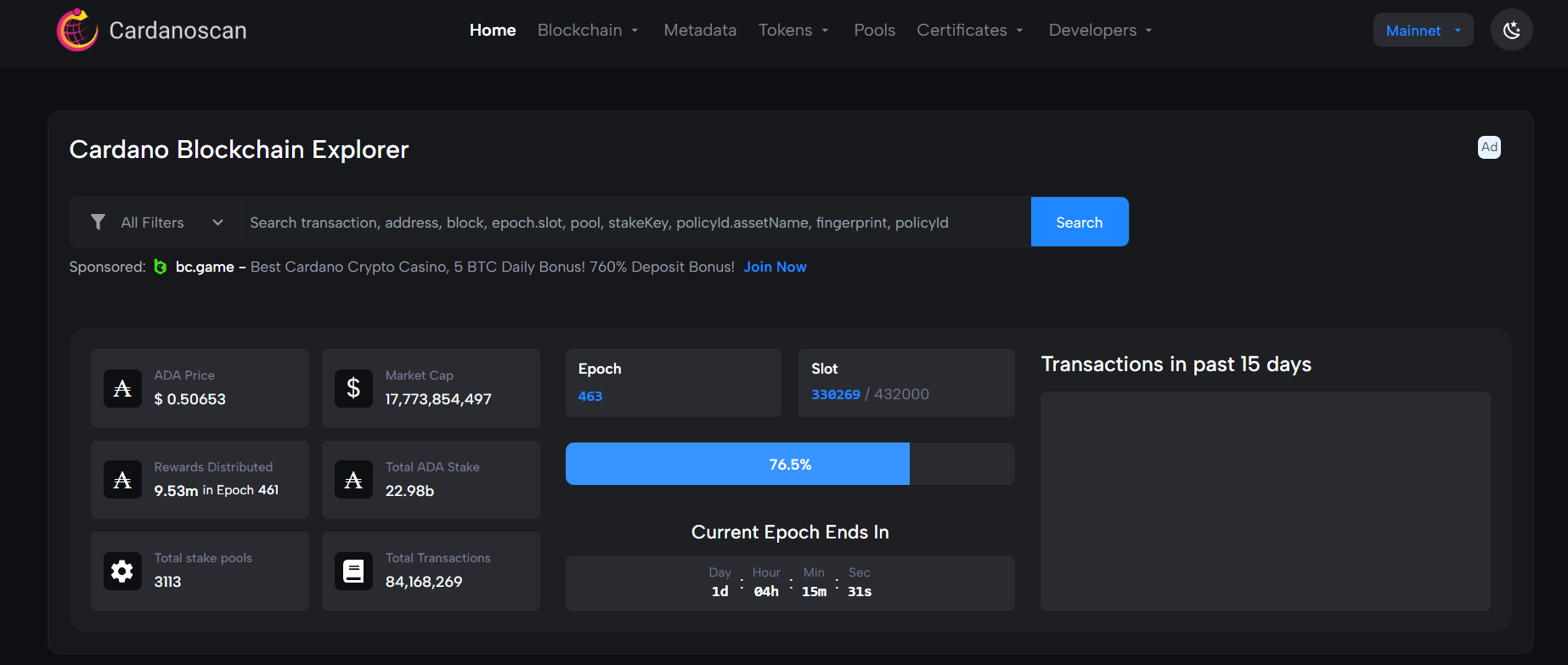Screen dimensions: 1568x665
Task: Click the epoch countdown timer
Action: [x=790, y=583]
